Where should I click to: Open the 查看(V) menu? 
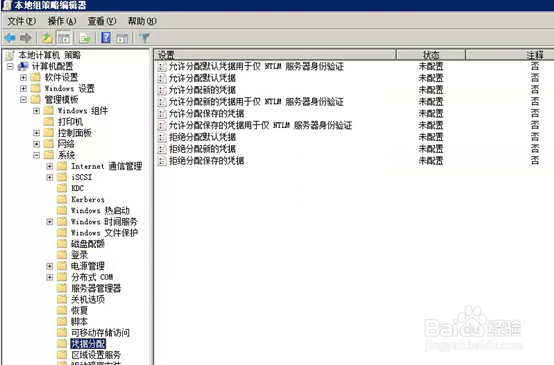(102, 21)
